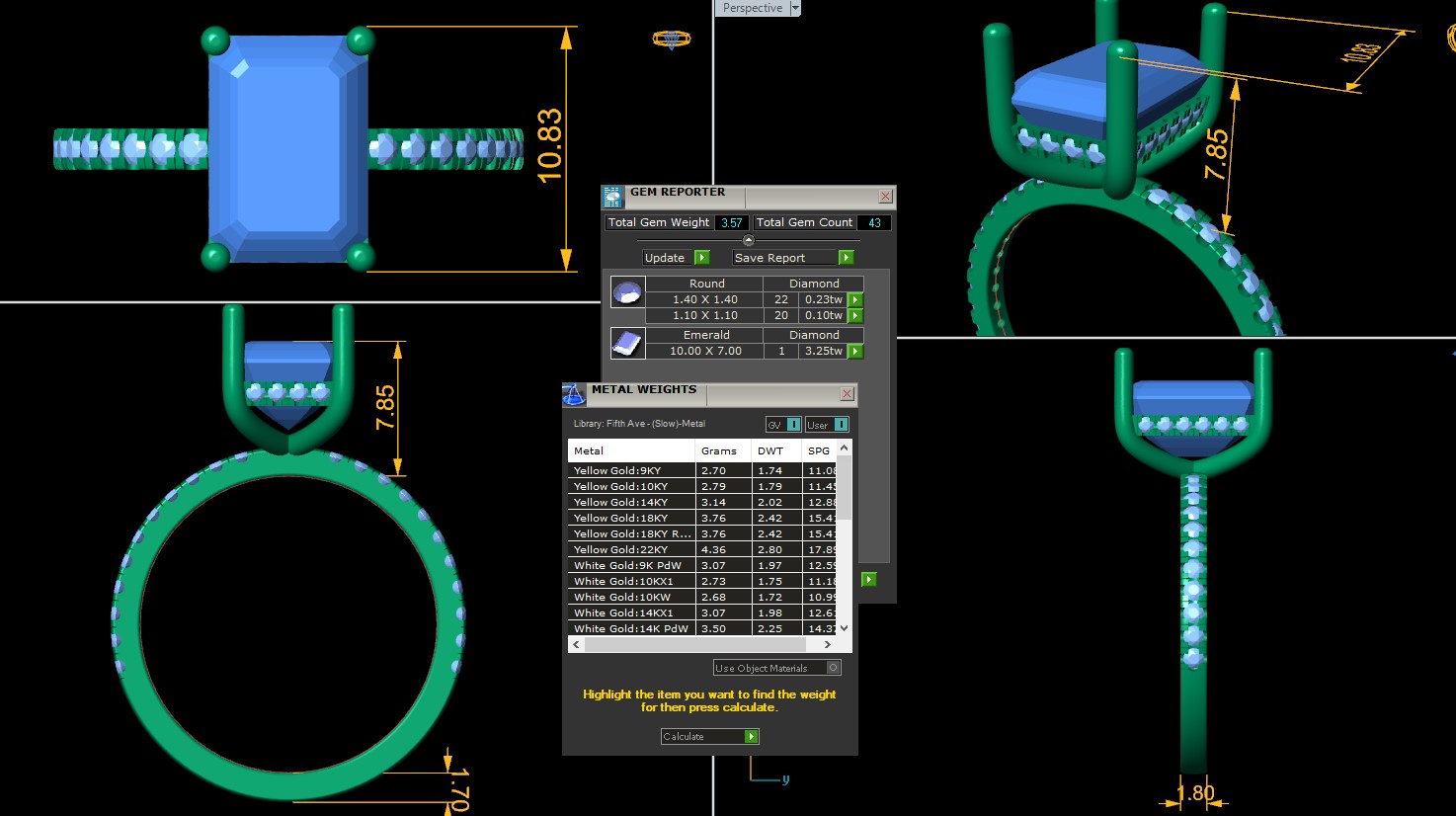The image size is (1456, 816).
Task: Close the Metal Weights panel
Action: 847,394
